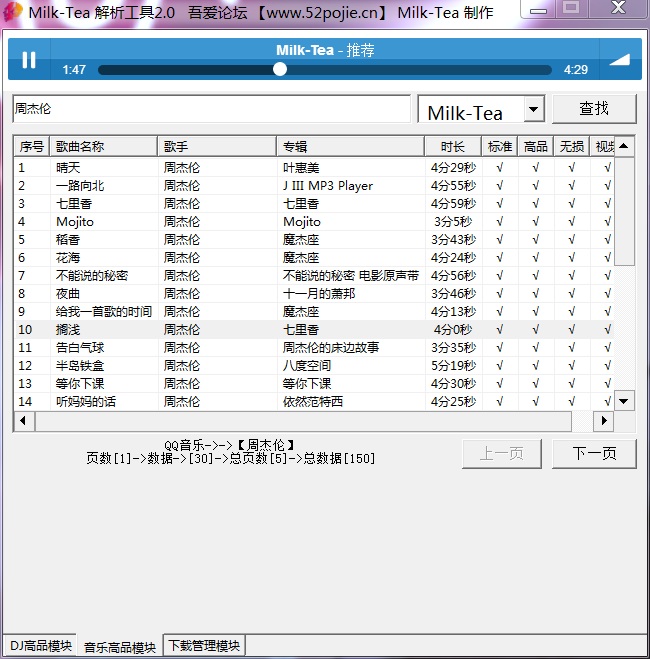Click inside the search text field
The image size is (650, 659).
coord(211,109)
